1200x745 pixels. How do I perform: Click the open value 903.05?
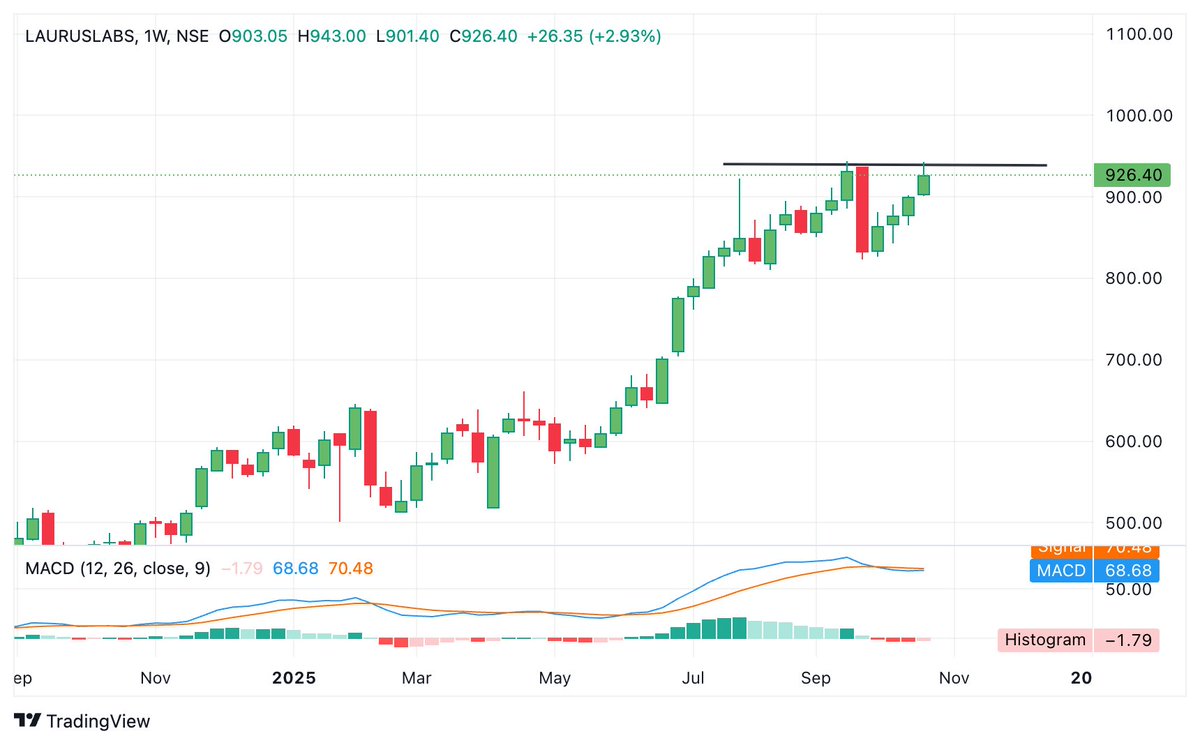click(x=259, y=36)
